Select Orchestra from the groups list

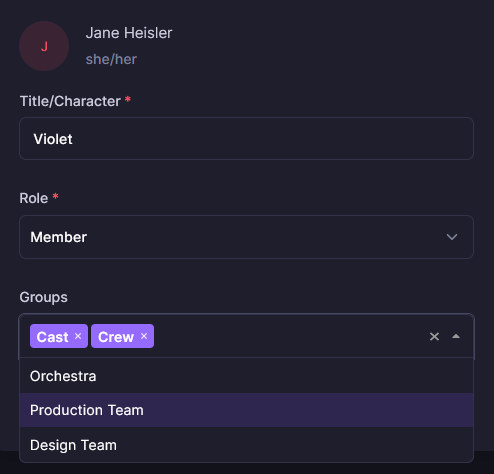[x=246, y=376]
